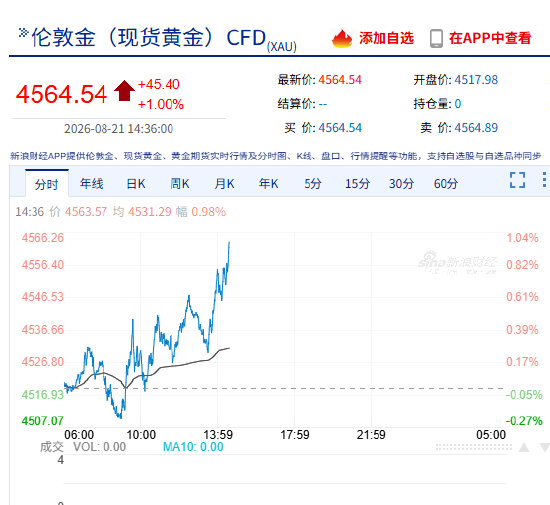Click the 开盘价 value 4517.98
The image size is (550, 505).
pyautogui.click(x=476, y=80)
